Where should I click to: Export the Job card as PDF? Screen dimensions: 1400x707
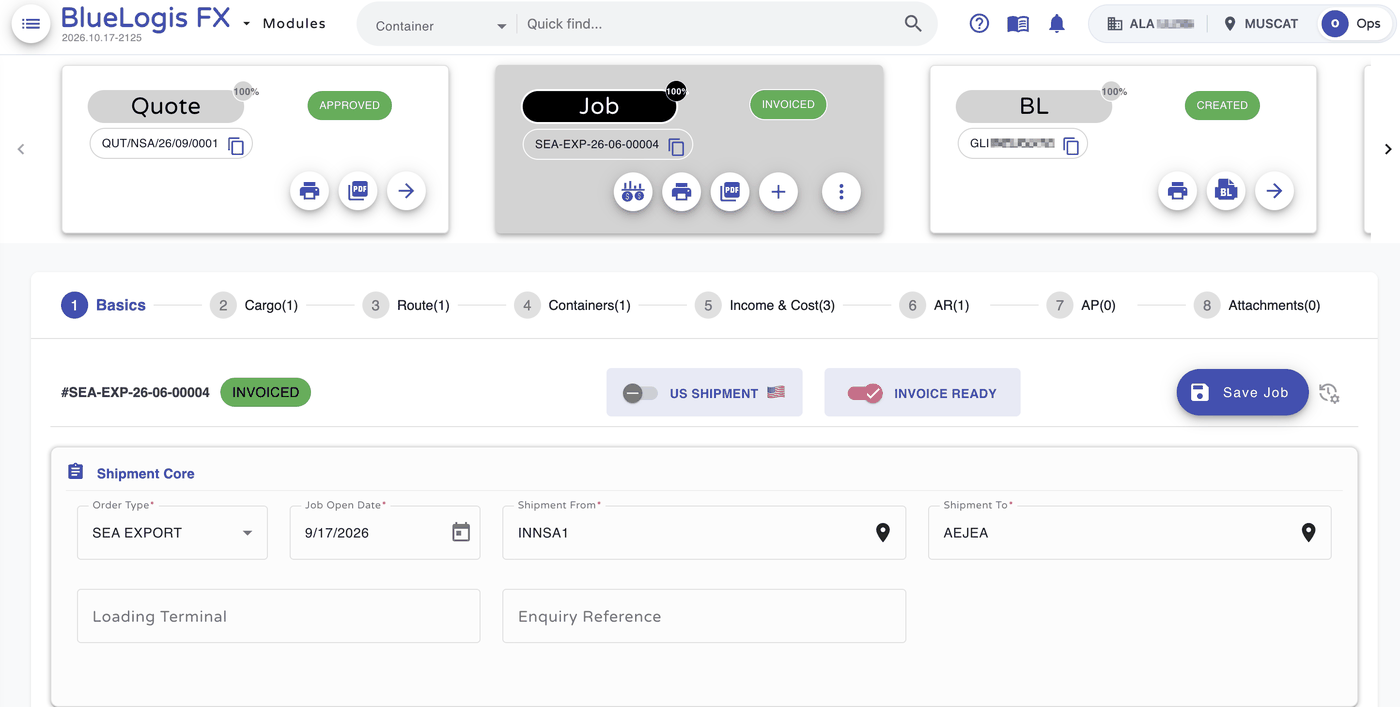[730, 191]
